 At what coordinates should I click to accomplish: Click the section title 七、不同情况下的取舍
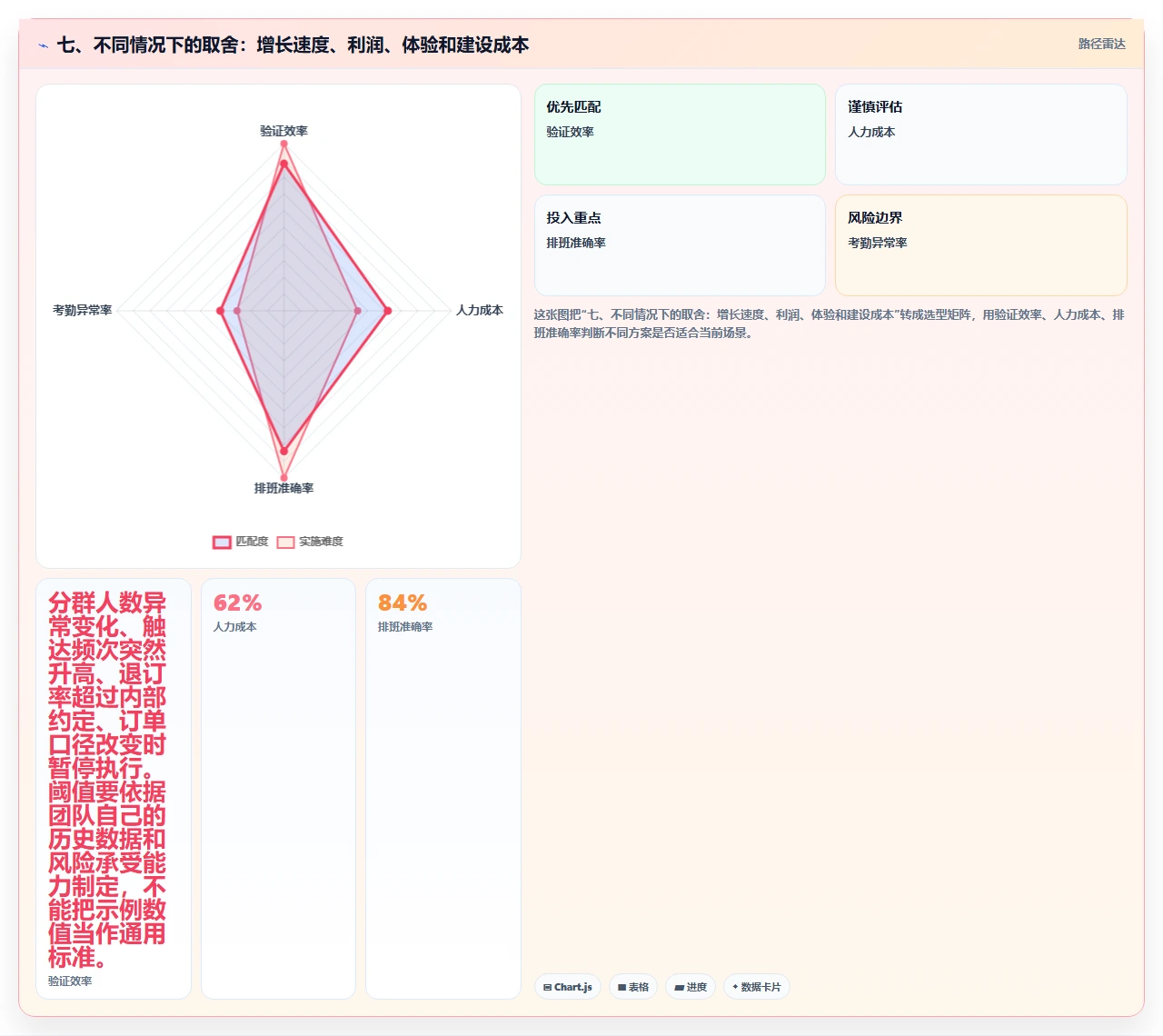[x=293, y=45]
